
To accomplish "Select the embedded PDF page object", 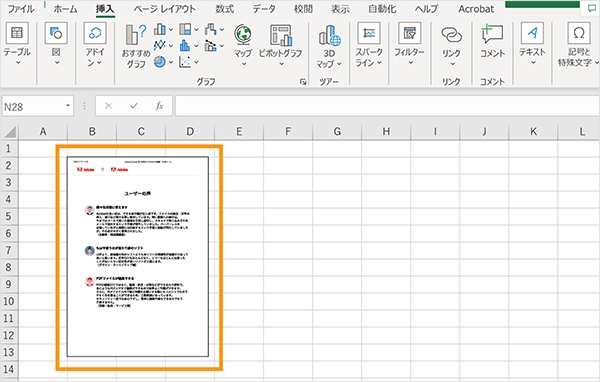I will [138, 256].
